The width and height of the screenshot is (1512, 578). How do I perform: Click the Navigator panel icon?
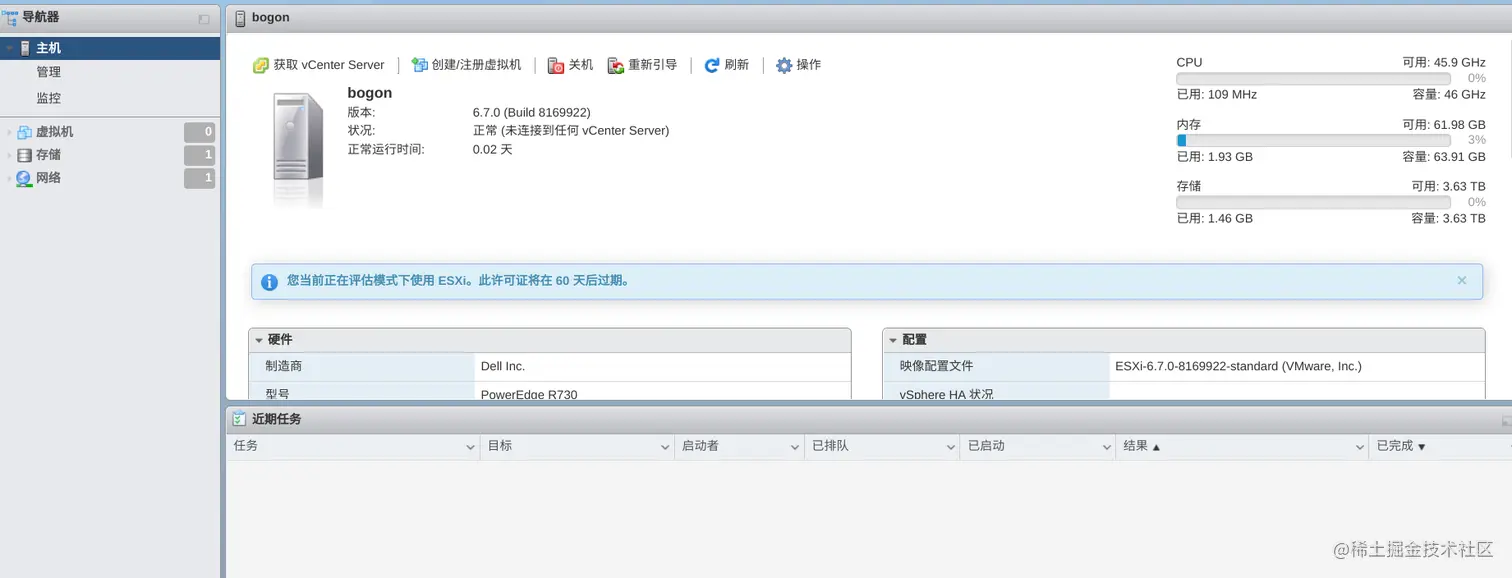coord(11,17)
